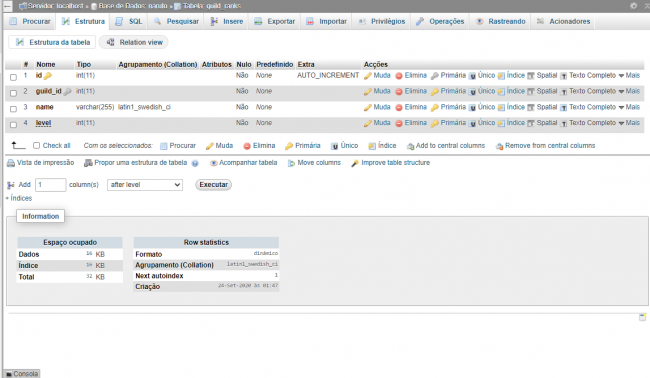
Task: Tick the checkbox for the guild_id column
Action: (13, 93)
